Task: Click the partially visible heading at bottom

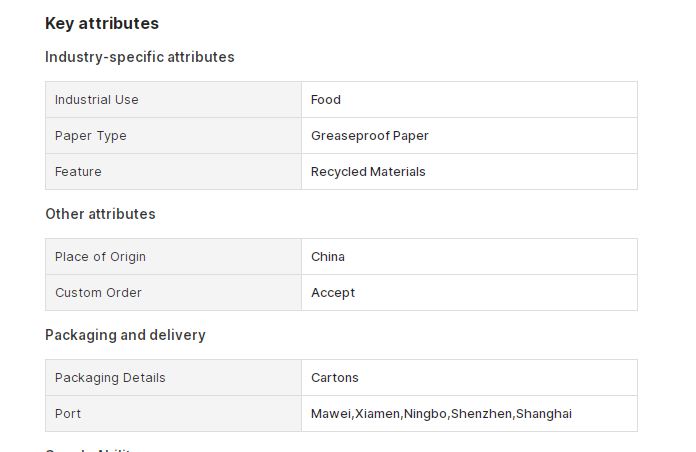Action: (89, 449)
